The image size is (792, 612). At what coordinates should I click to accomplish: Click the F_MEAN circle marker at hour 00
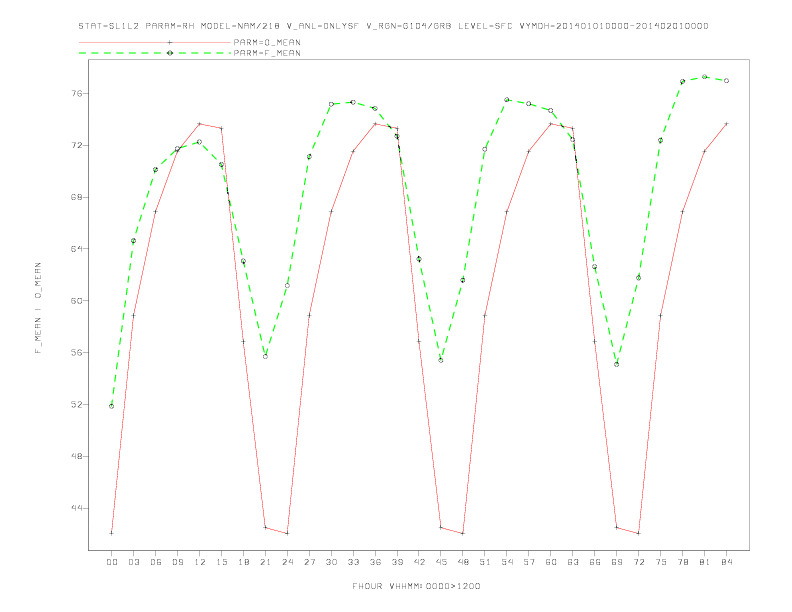112,406
